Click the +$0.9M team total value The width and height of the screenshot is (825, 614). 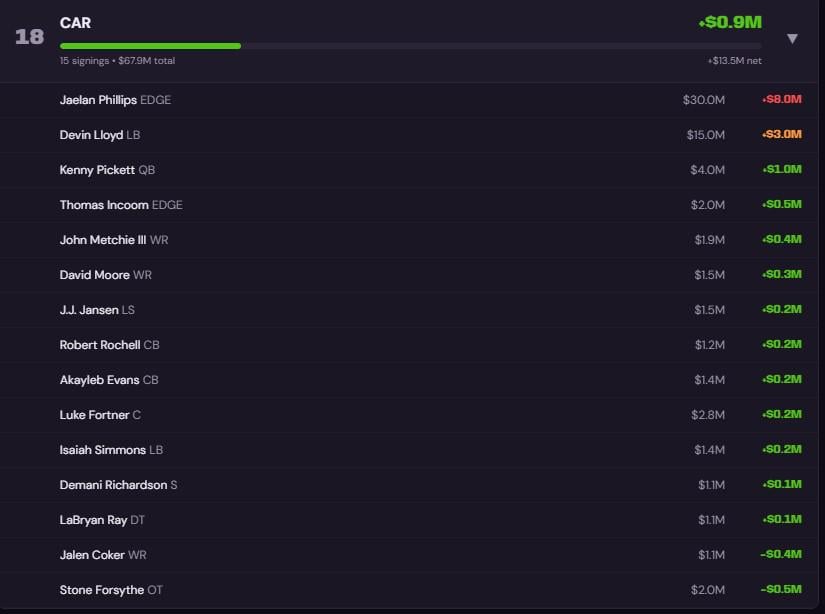(730, 22)
